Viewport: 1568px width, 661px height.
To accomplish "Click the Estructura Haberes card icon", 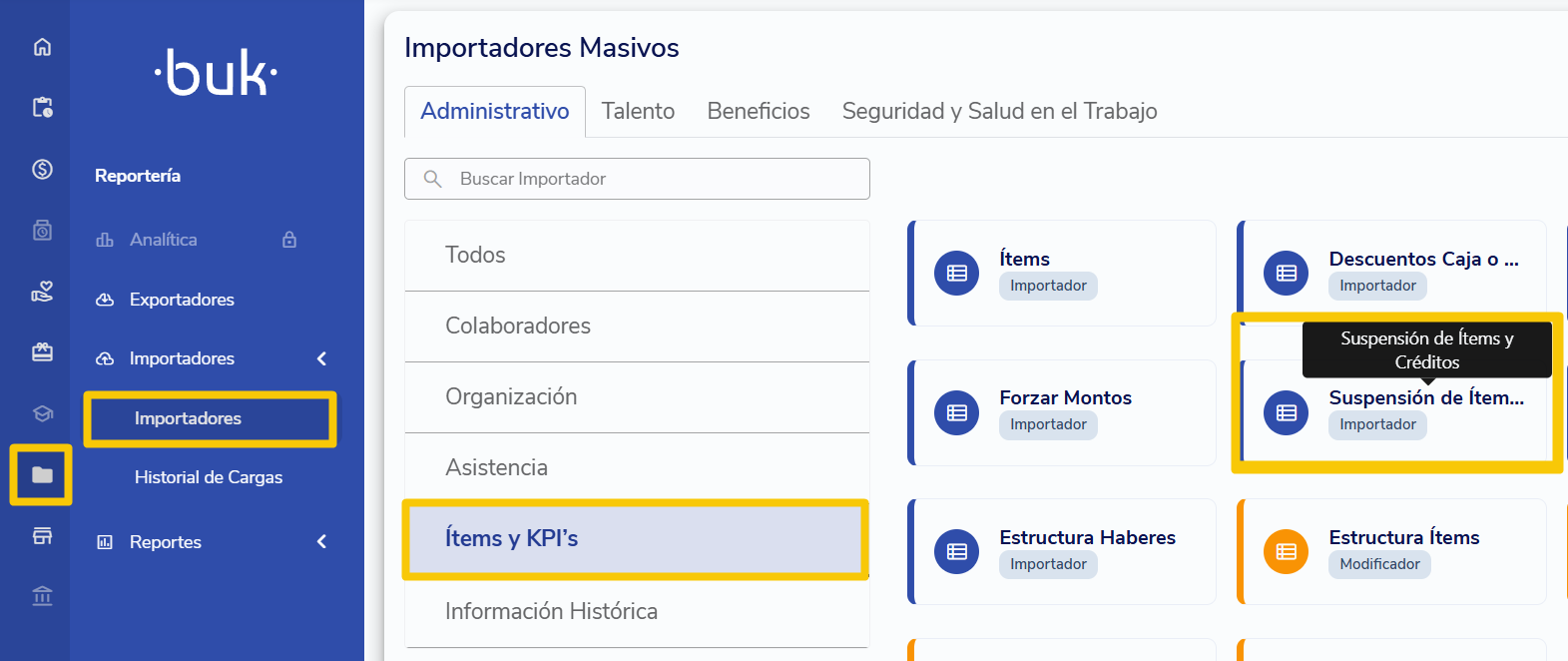I will tap(957, 552).
